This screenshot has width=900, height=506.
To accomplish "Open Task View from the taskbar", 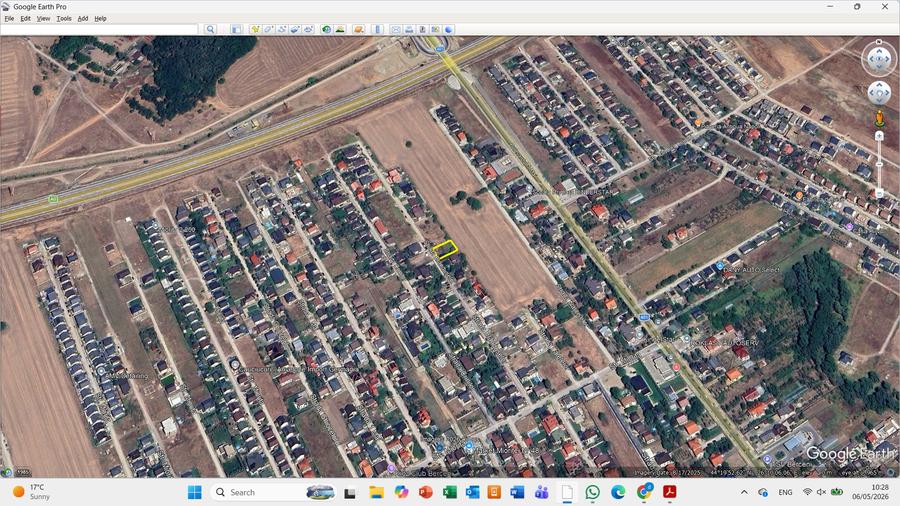I will pos(350,492).
